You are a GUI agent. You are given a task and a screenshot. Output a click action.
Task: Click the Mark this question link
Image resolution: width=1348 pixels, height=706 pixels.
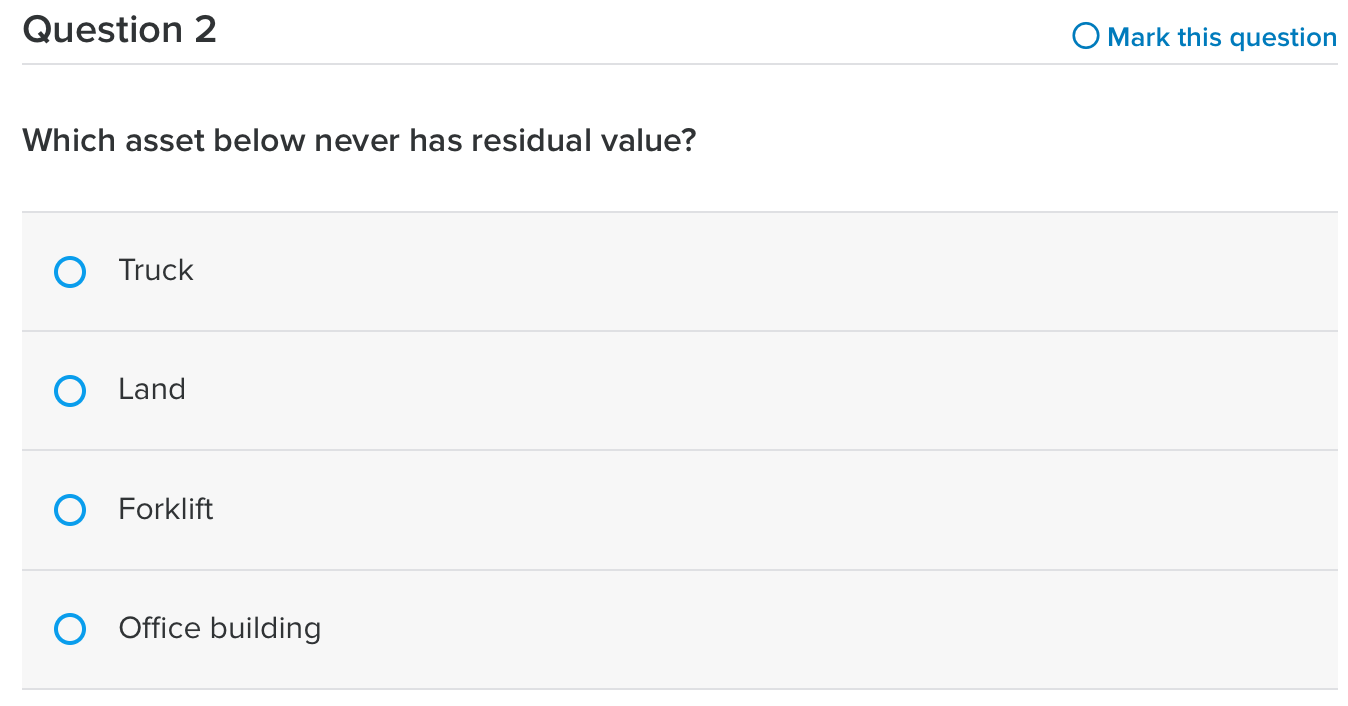click(x=1222, y=37)
